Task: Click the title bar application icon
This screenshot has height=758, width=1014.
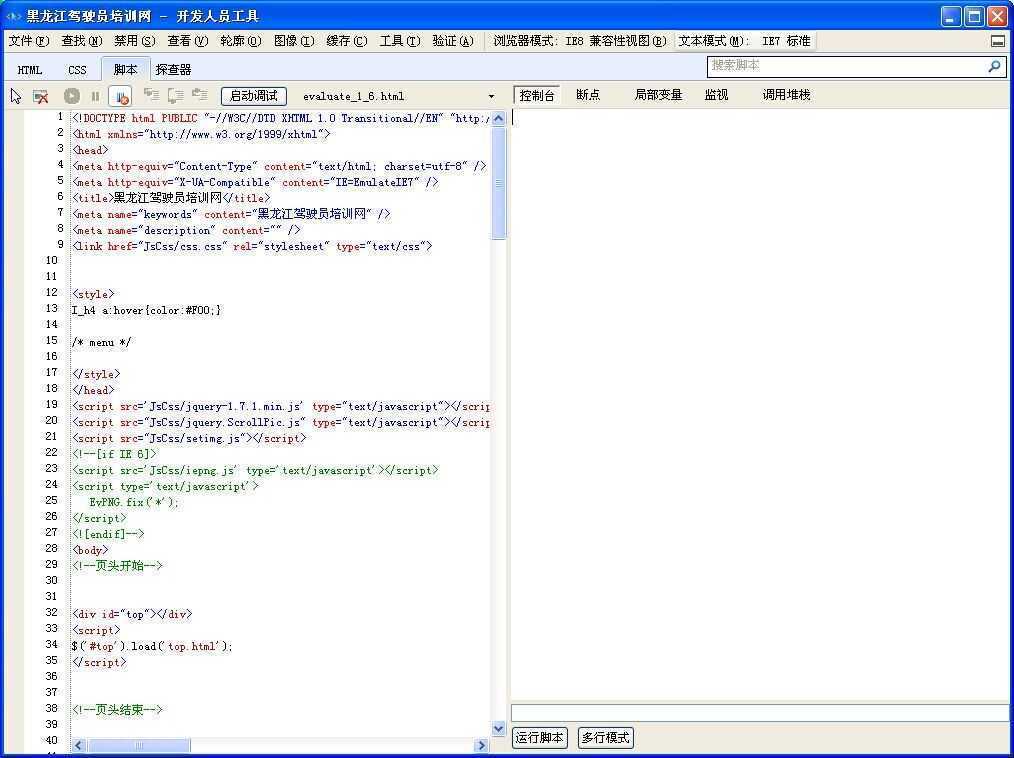Action: click(x=13, y=16)
